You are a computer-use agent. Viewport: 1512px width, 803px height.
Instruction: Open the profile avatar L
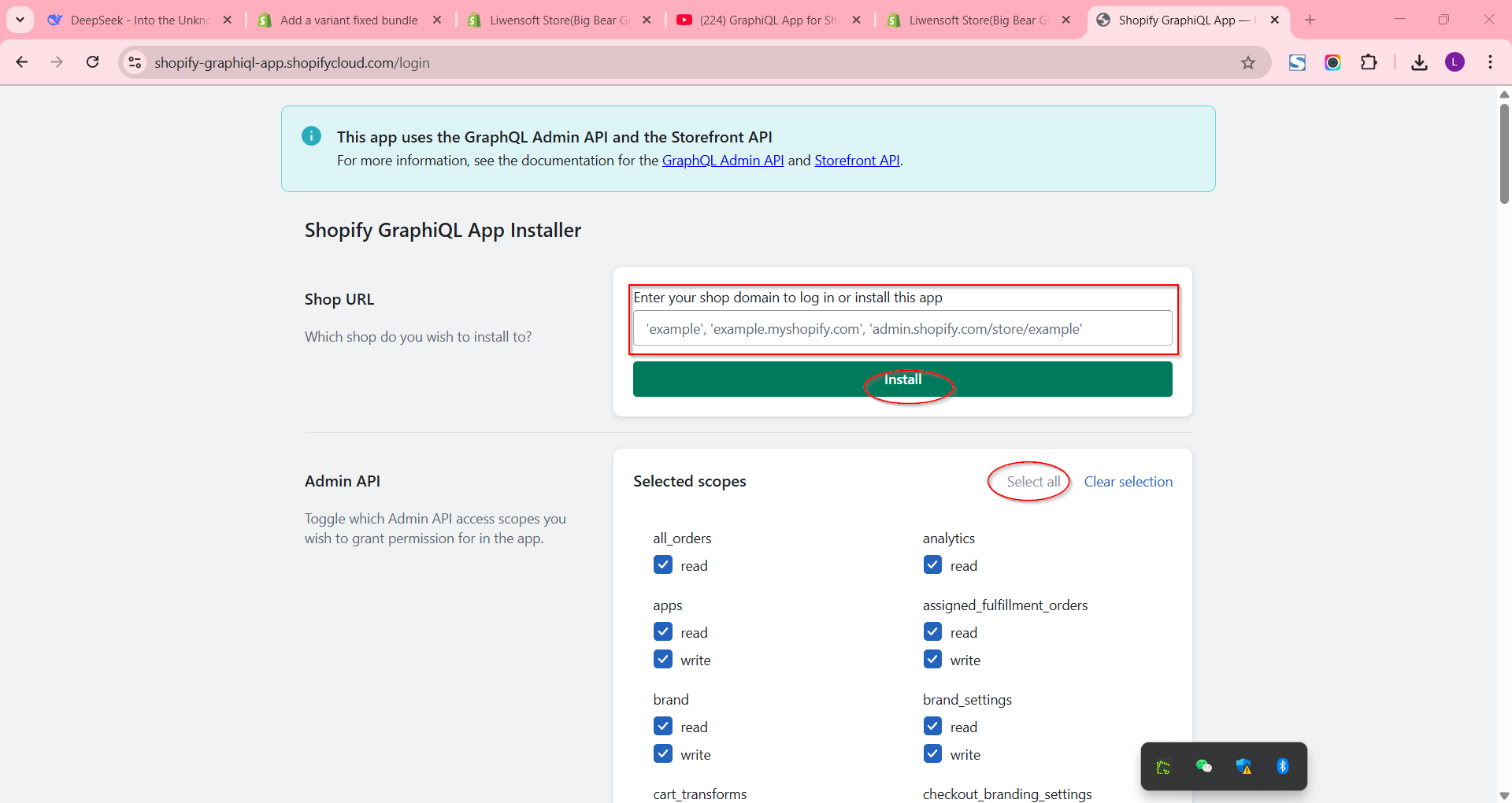point(1455,62)
